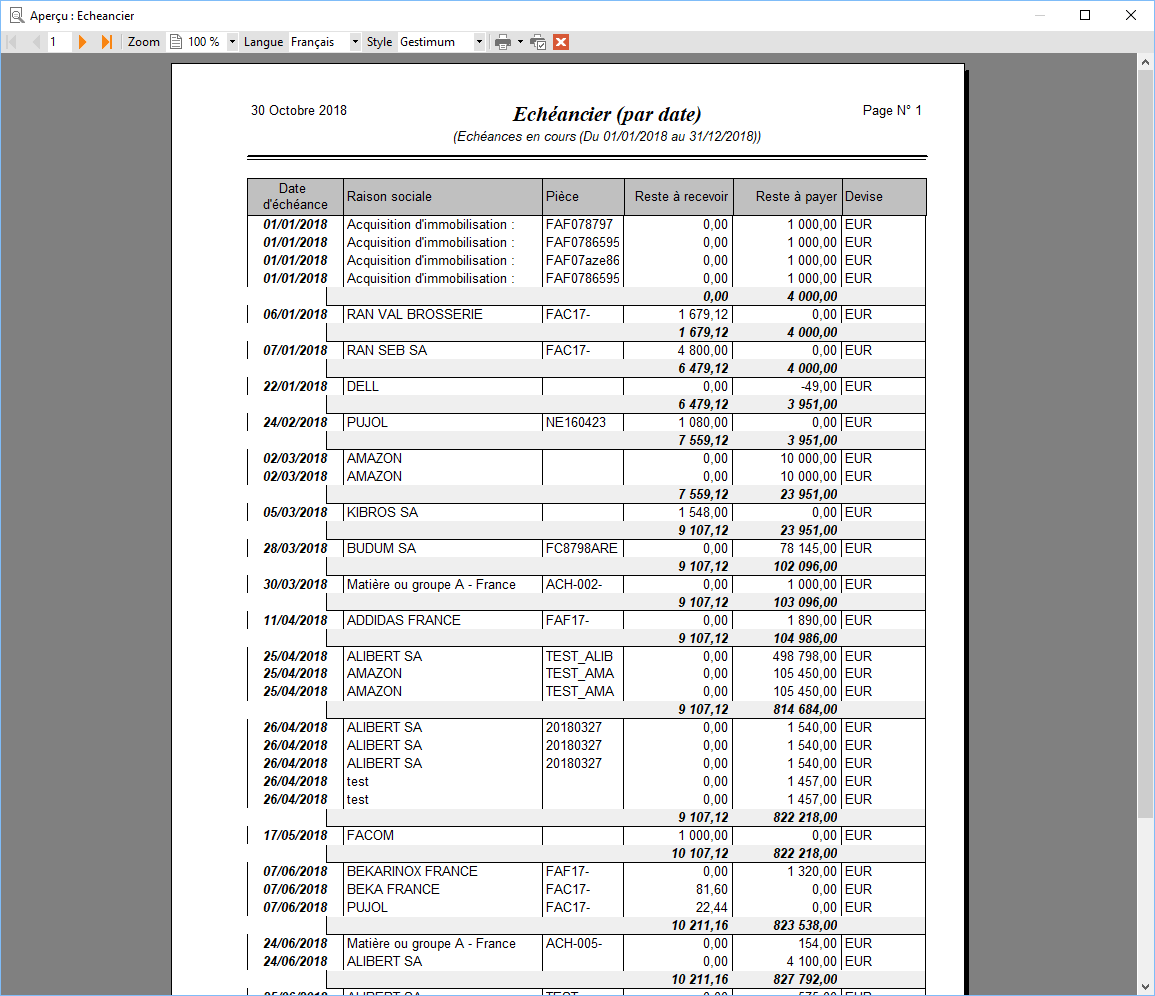Go to the next page orange arrow
Viewport: 1155px width, 996px height.
(x=82, y=42)
